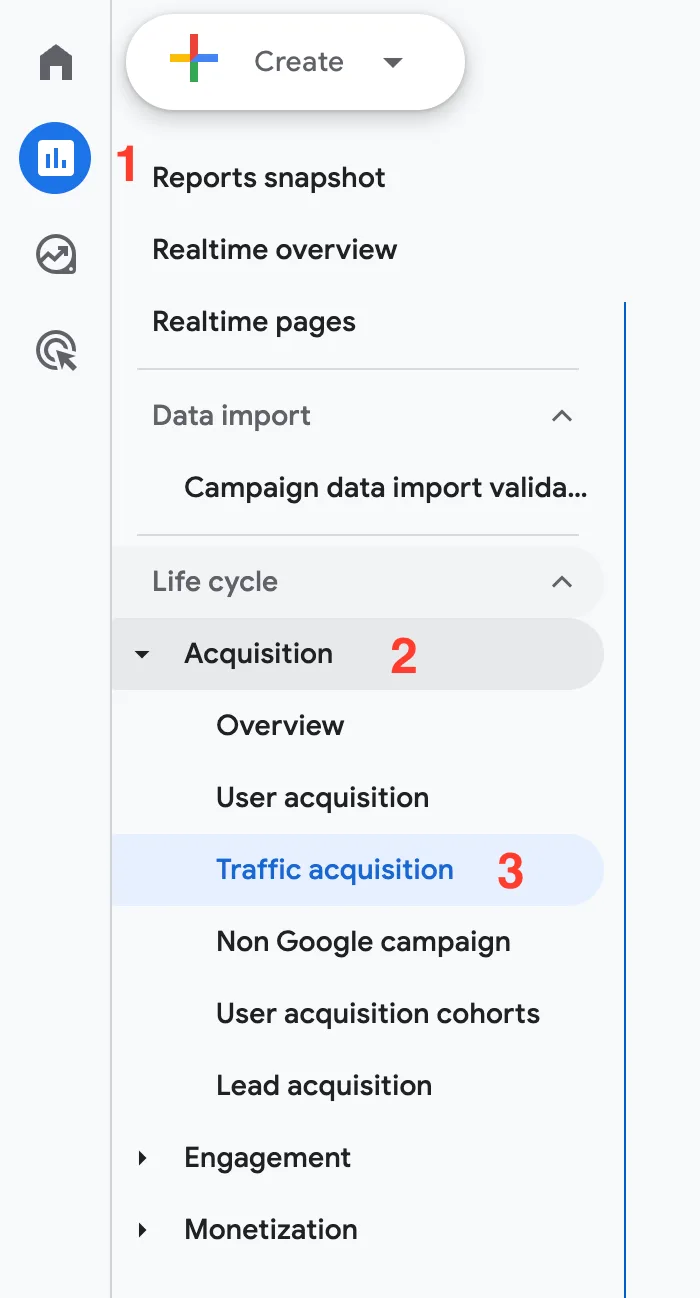Open the Create dropdown arrow
Screen dimensions: 700x1298
393,62
